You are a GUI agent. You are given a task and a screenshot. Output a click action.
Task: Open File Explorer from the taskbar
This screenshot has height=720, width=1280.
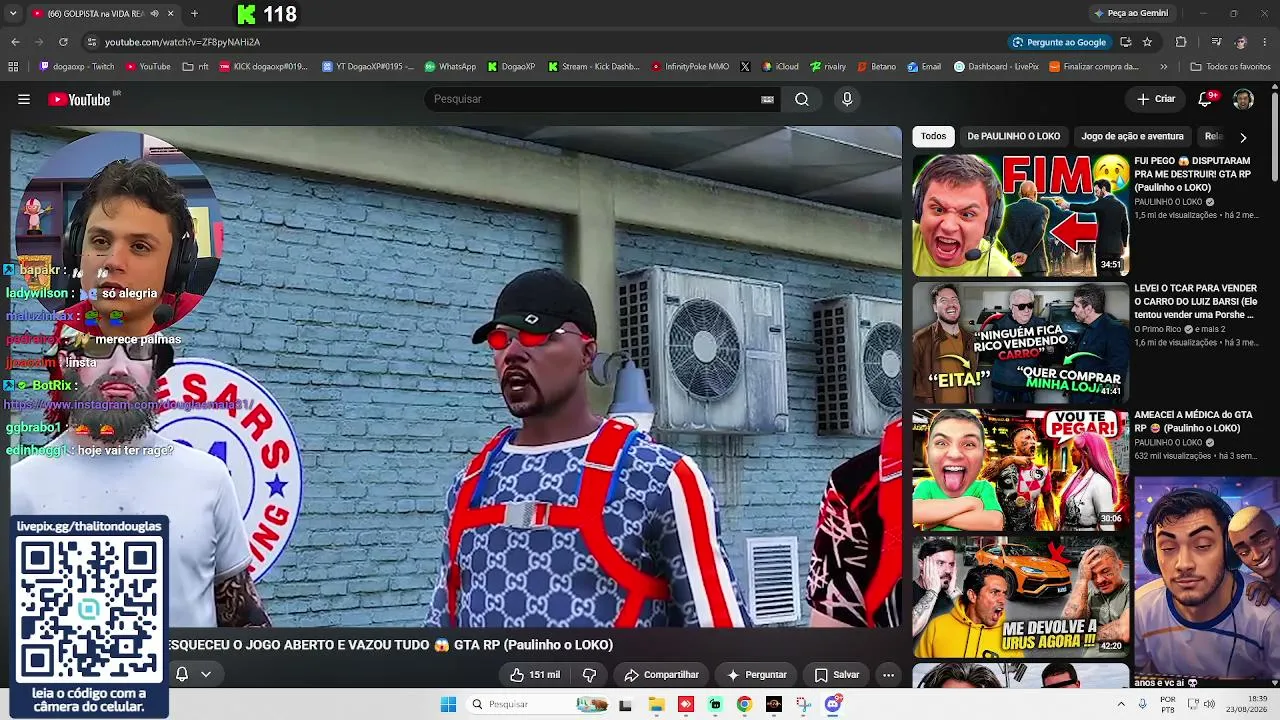coord(656,704)
